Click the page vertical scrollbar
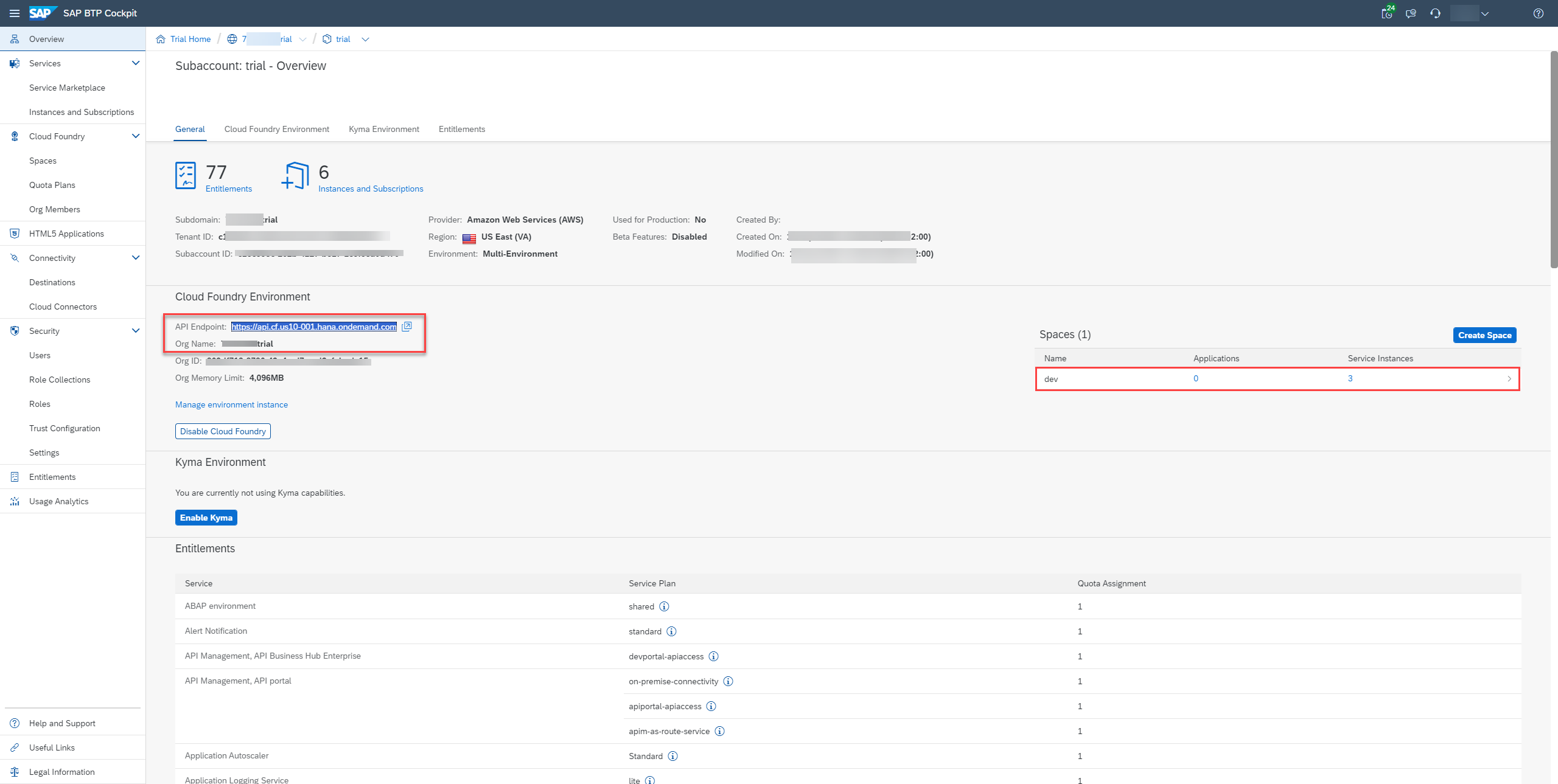Screen dimensions: 1558x784 [x=1554, y=159]
